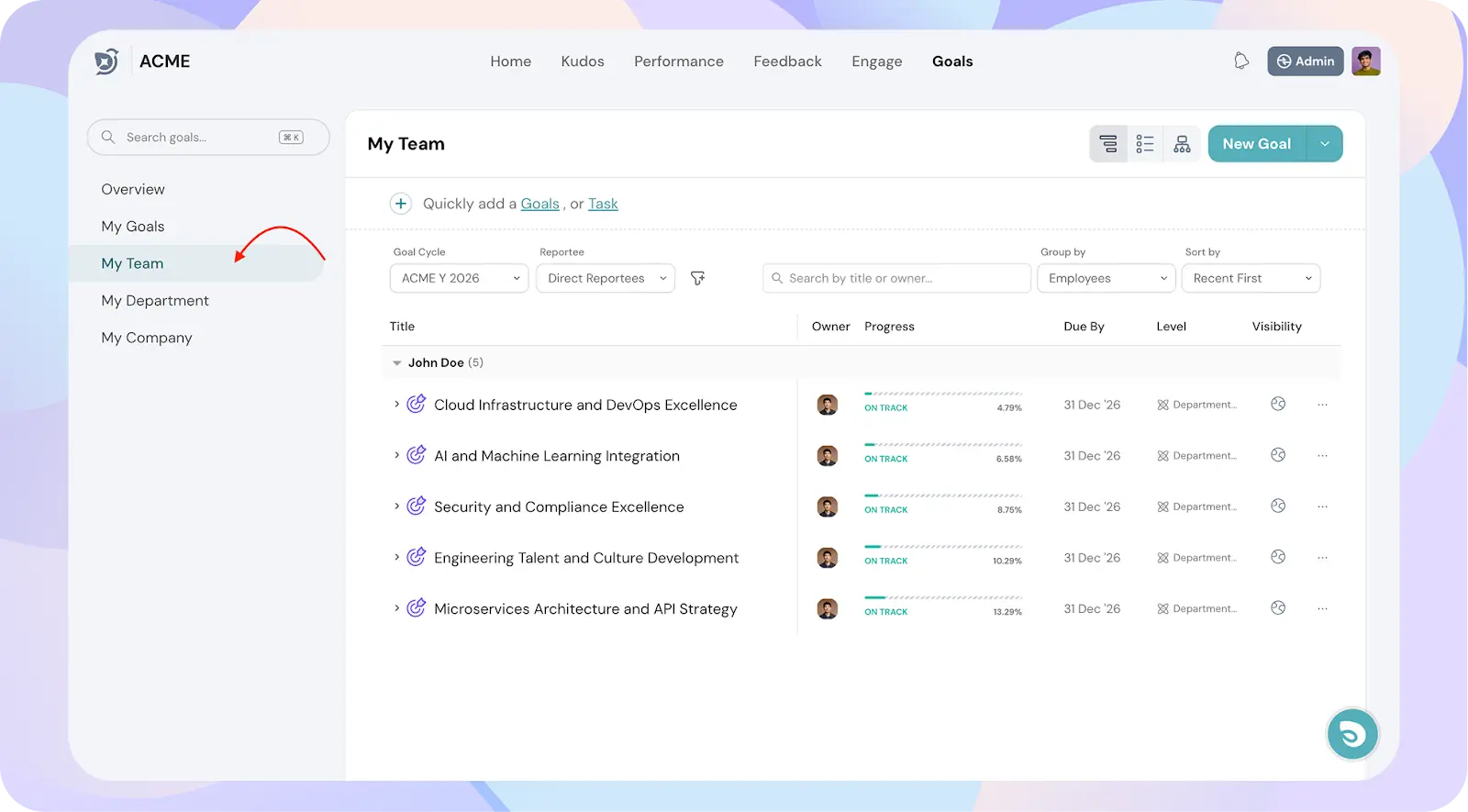The image size is (1468, 812).
Task: Select the nested rows view icon
Action: [1108, 144]
